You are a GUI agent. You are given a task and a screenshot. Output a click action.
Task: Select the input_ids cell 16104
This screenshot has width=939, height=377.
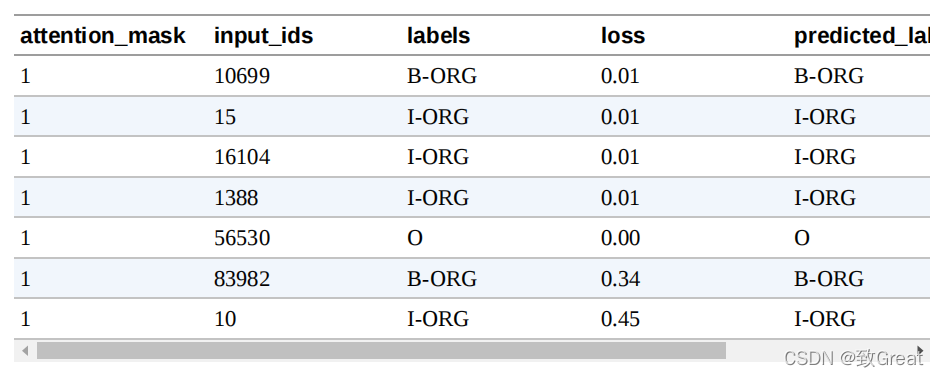(x=242, y=157)
